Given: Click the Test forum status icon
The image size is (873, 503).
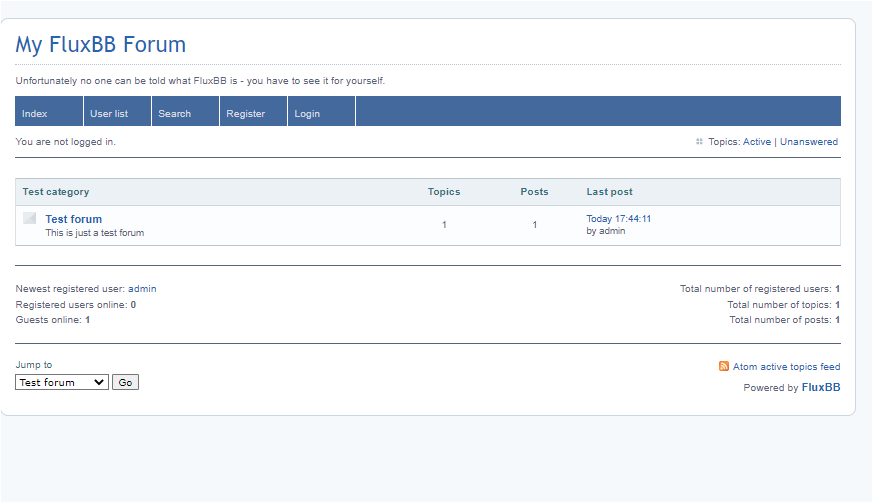Looking at the screenshot, I should (30, 218).
